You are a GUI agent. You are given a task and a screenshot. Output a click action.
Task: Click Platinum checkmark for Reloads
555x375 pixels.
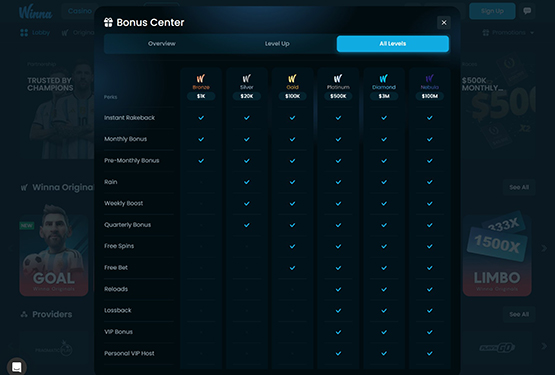click(338, 289)
